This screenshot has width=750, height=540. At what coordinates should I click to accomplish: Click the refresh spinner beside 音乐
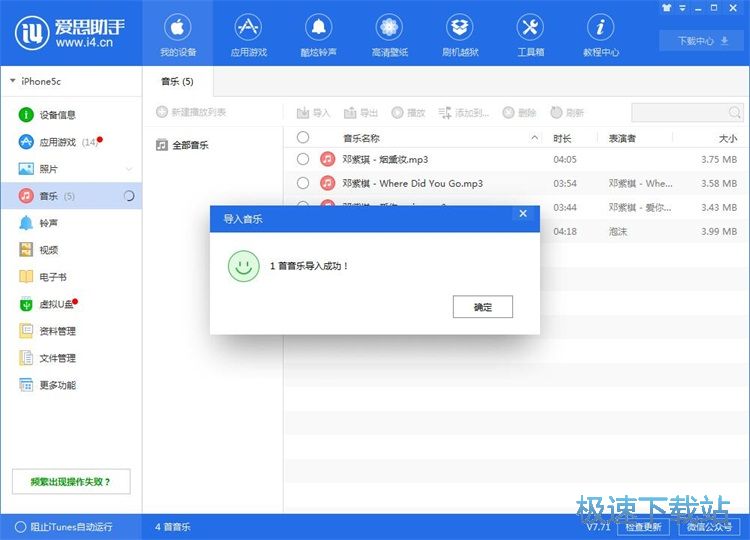tap(129, 196)
